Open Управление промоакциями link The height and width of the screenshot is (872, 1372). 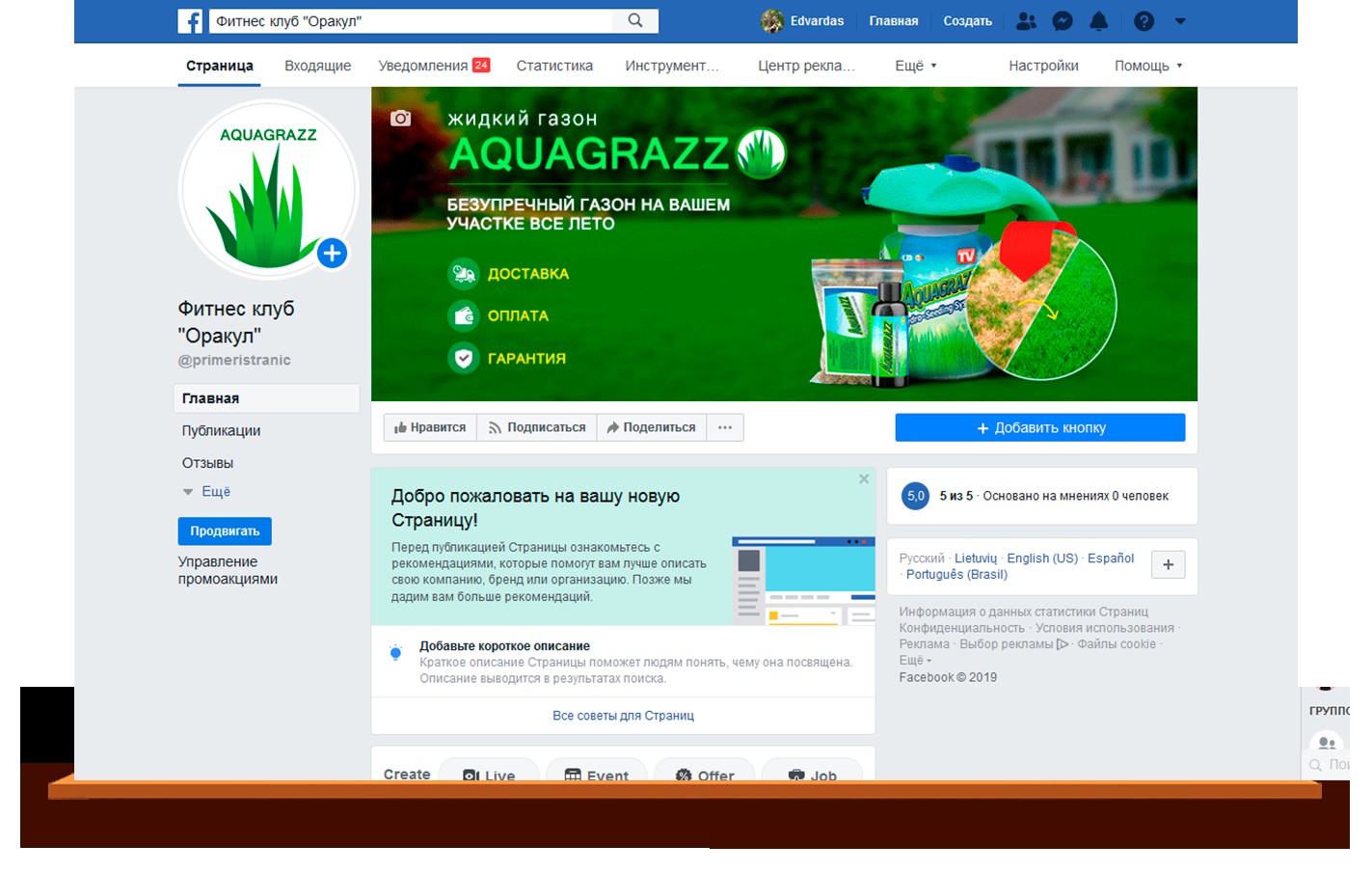coord(228,570)
